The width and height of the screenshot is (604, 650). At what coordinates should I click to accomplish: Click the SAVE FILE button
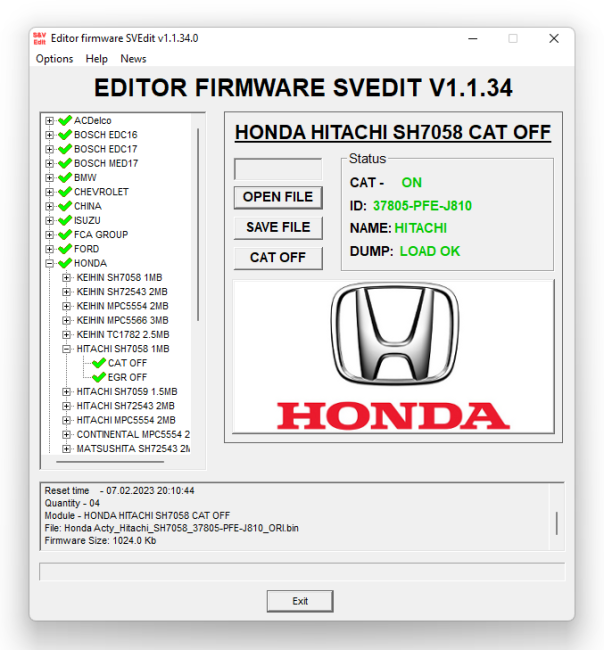[x=278, y=228]
